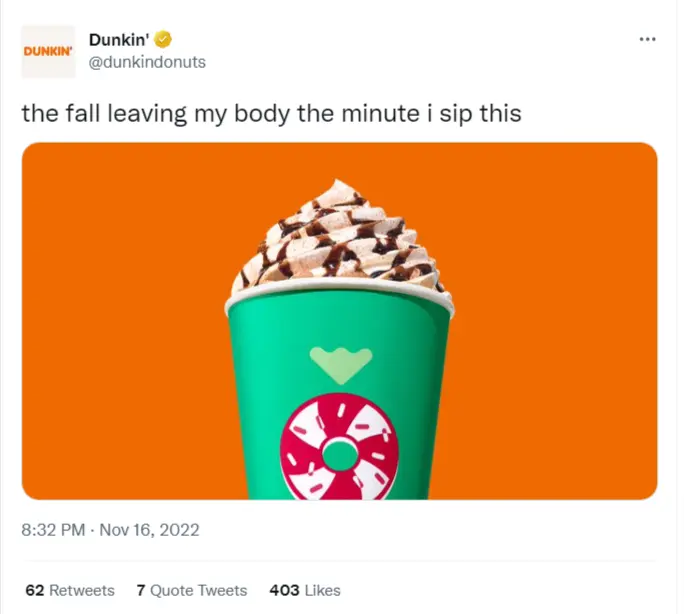The width and height of the screenshot is (684, 614).
Task: Click the 8:32 PM timestamp
Action: click(52, 530)
